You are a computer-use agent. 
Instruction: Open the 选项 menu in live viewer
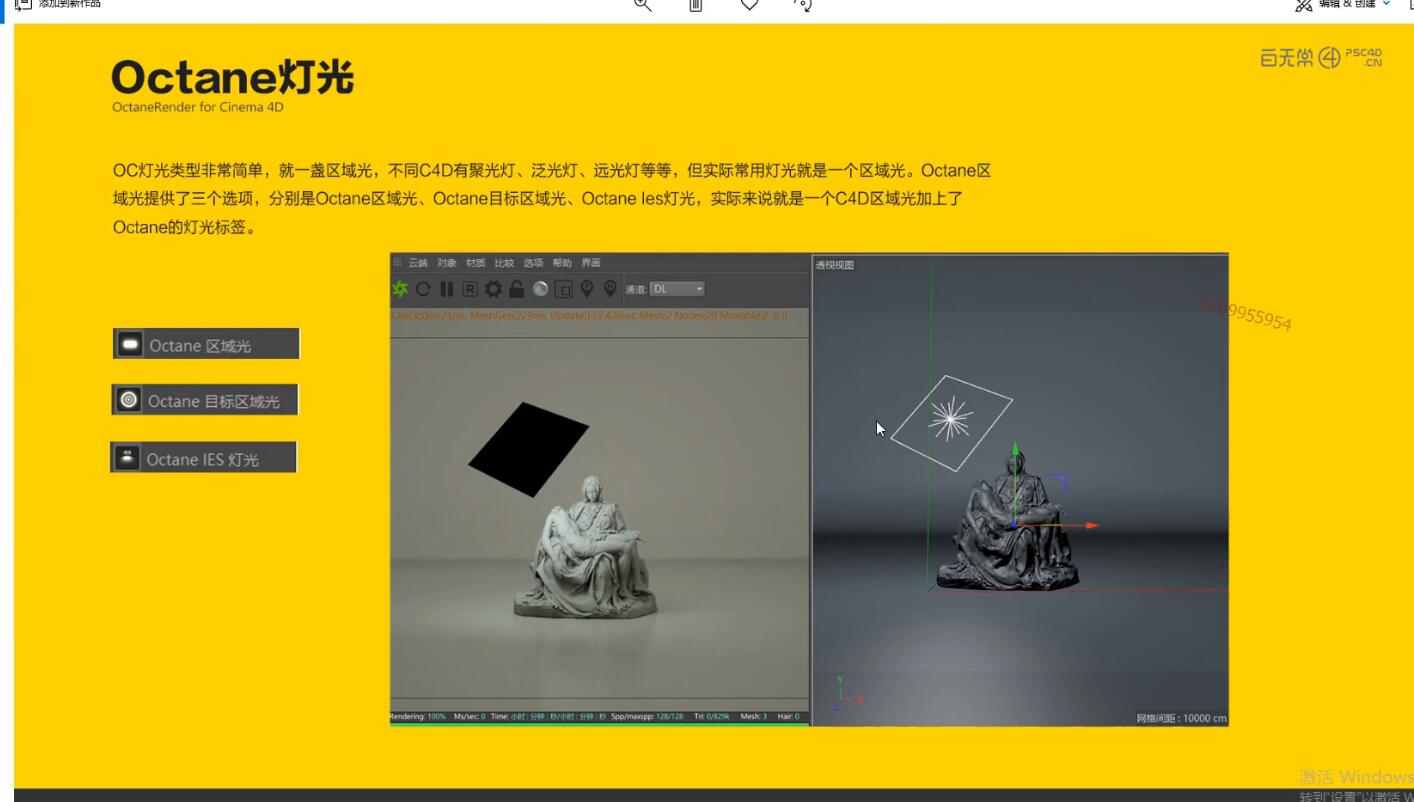pos(533,263)
